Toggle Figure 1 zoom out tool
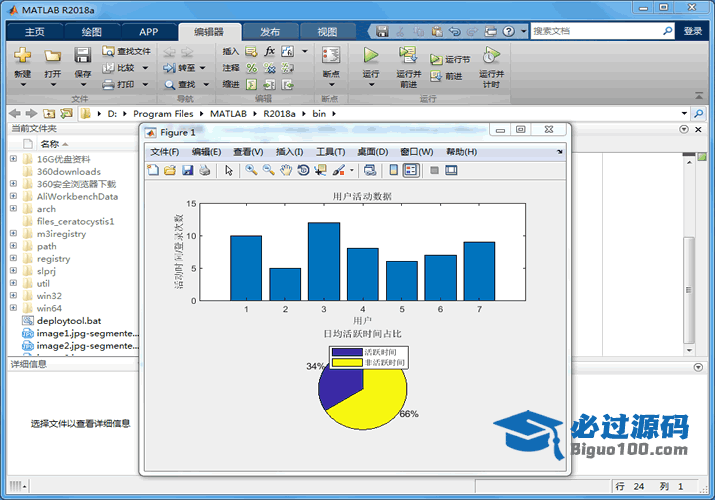Image resolution: width=715 pixels, height=500 pixels. (269, 170)
